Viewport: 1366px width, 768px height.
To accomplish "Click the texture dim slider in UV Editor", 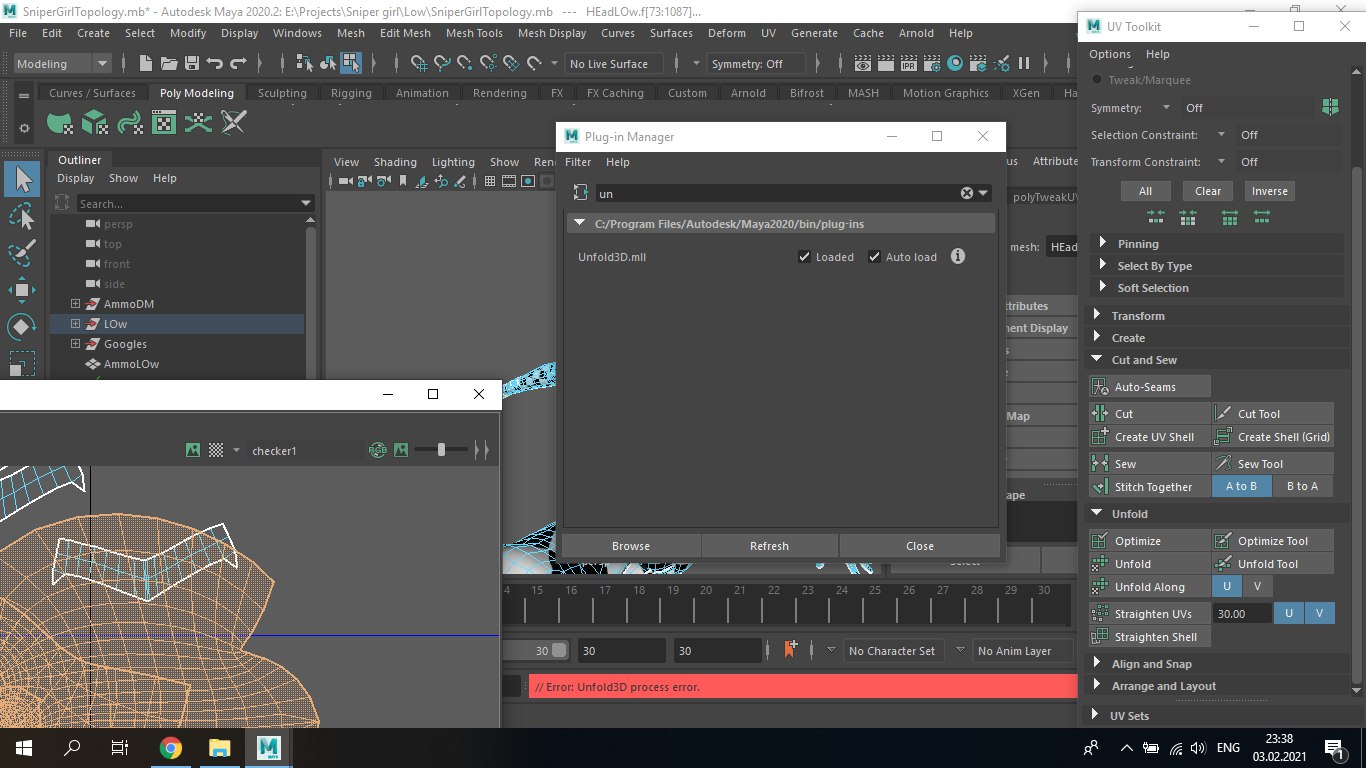I will (441, 451).
